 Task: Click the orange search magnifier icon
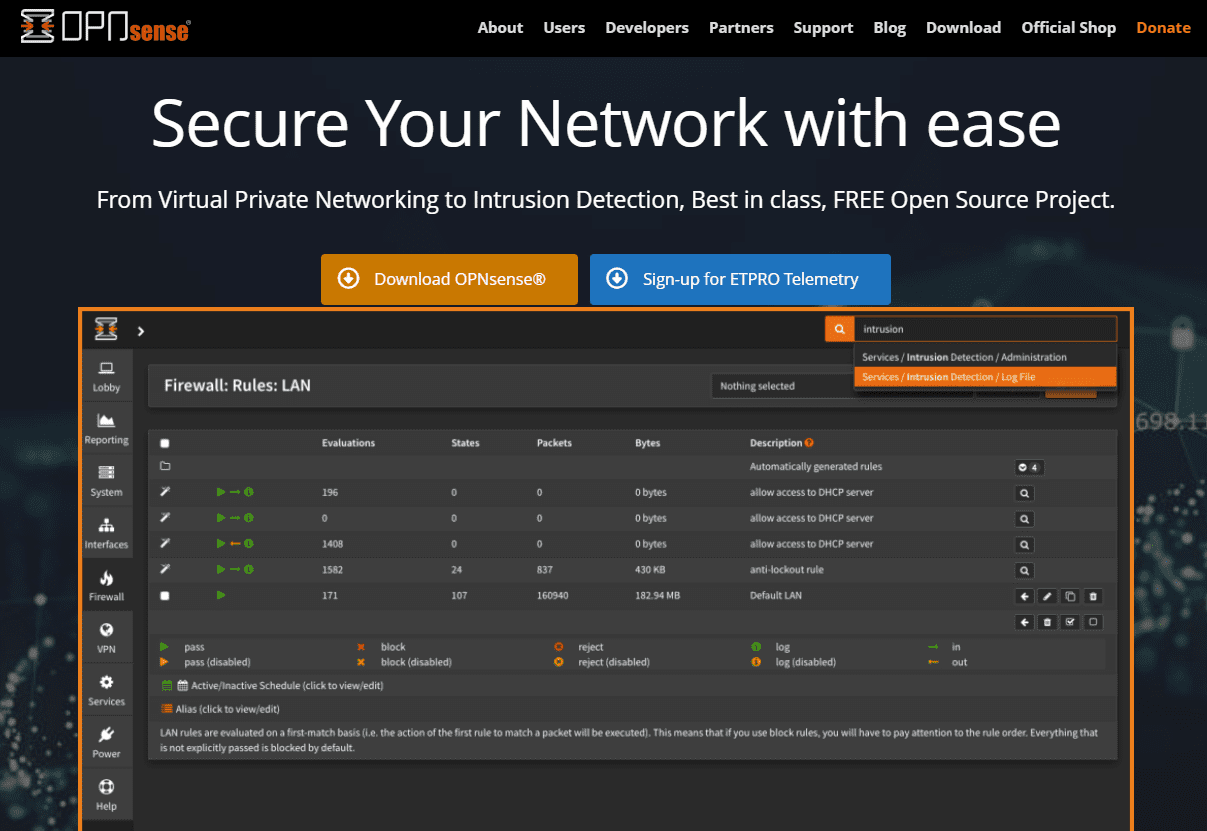(839, 329)
